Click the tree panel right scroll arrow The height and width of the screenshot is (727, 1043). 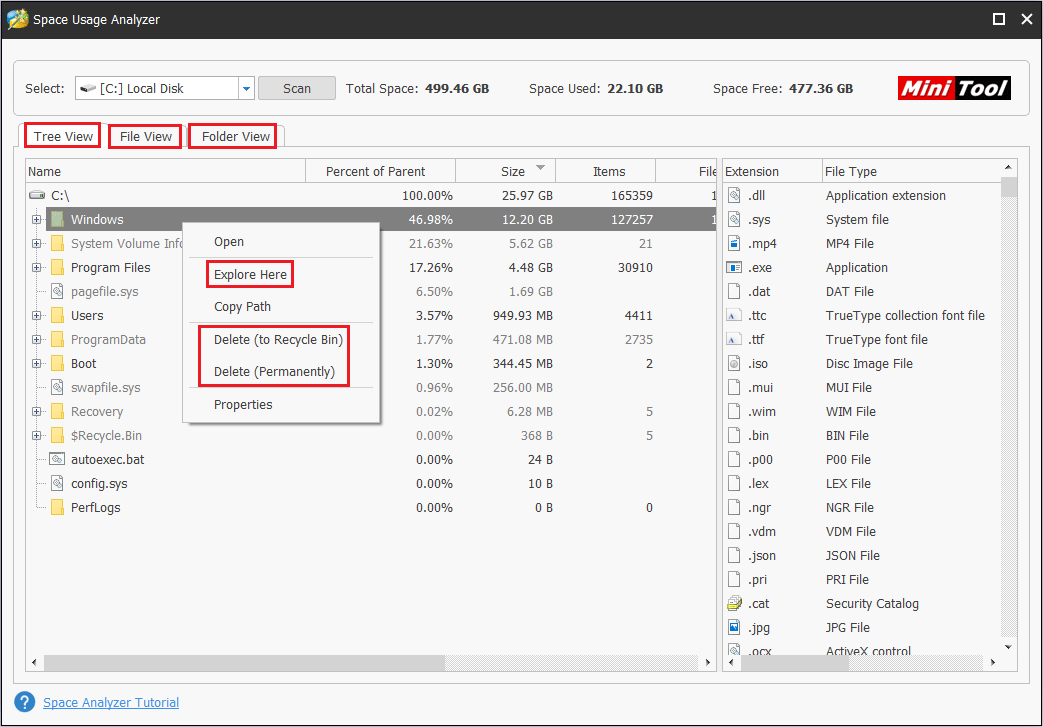[x=708, y=662]
